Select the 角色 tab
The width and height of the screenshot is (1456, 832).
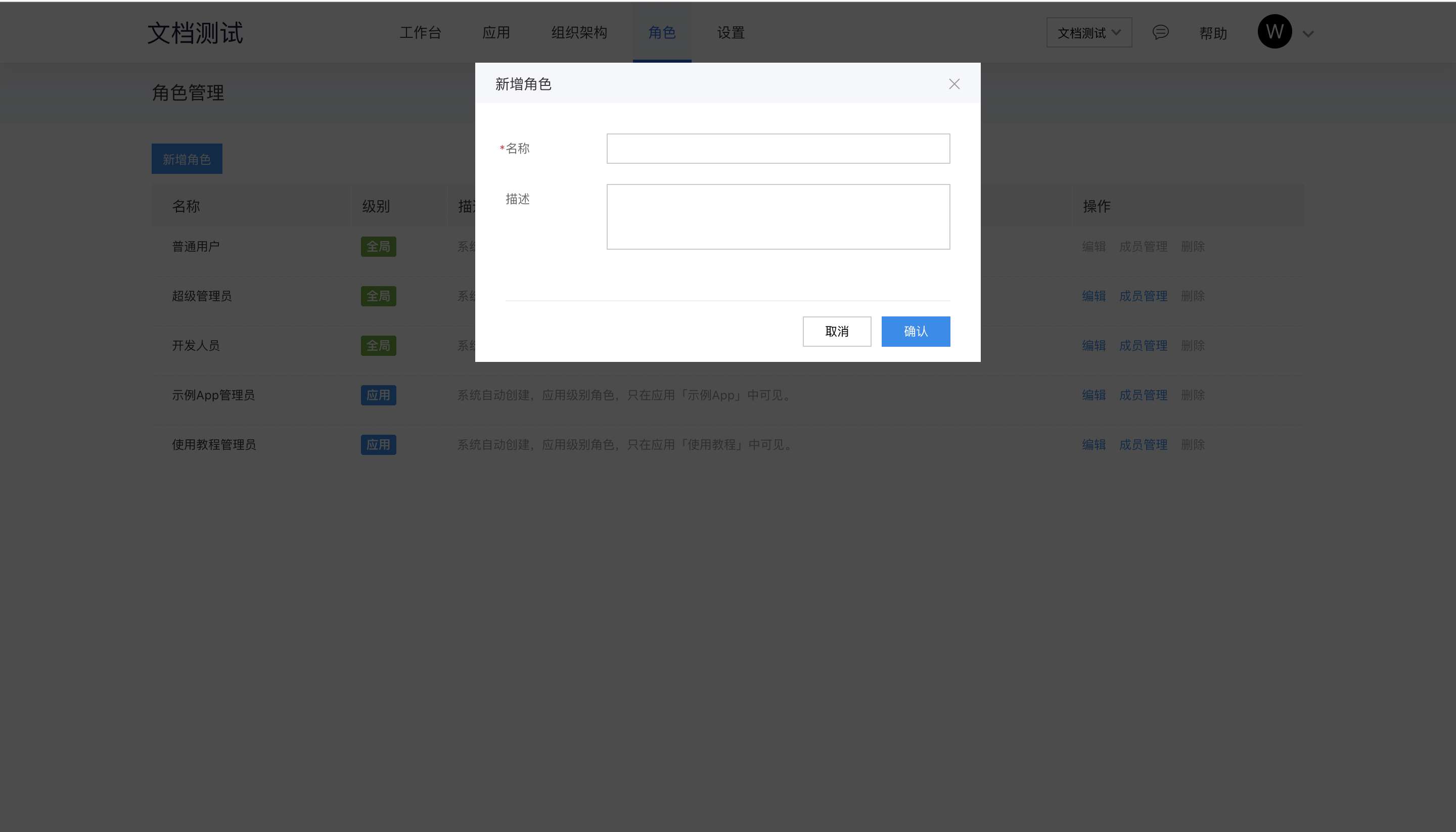(x=662, y=32)
